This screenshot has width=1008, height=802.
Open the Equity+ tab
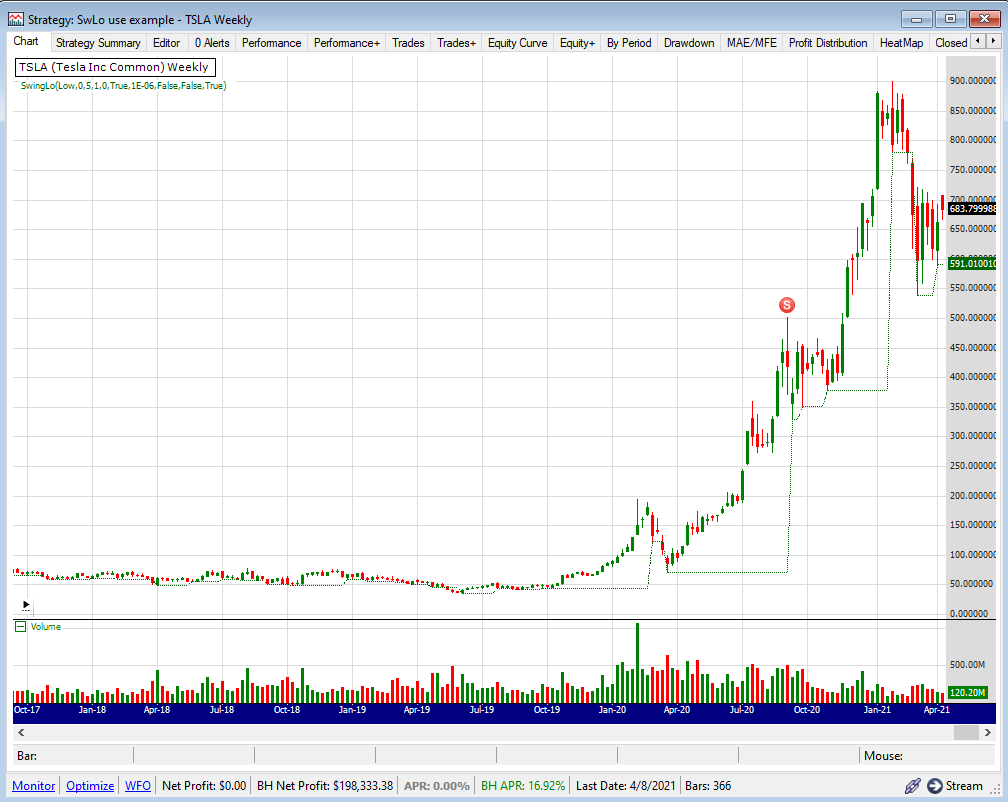577,43
